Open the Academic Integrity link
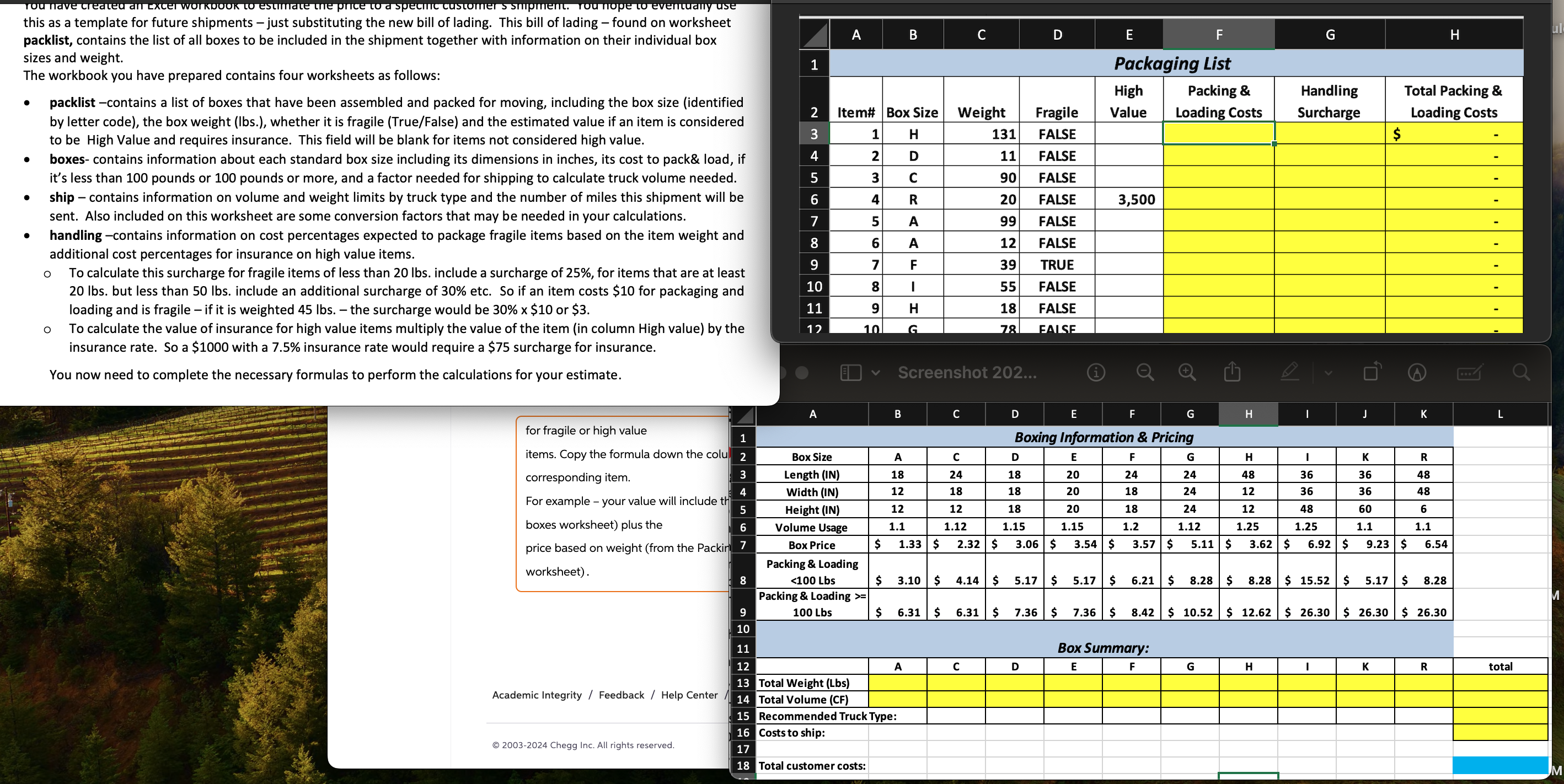The image size is (1564, 784). point(537,695)
